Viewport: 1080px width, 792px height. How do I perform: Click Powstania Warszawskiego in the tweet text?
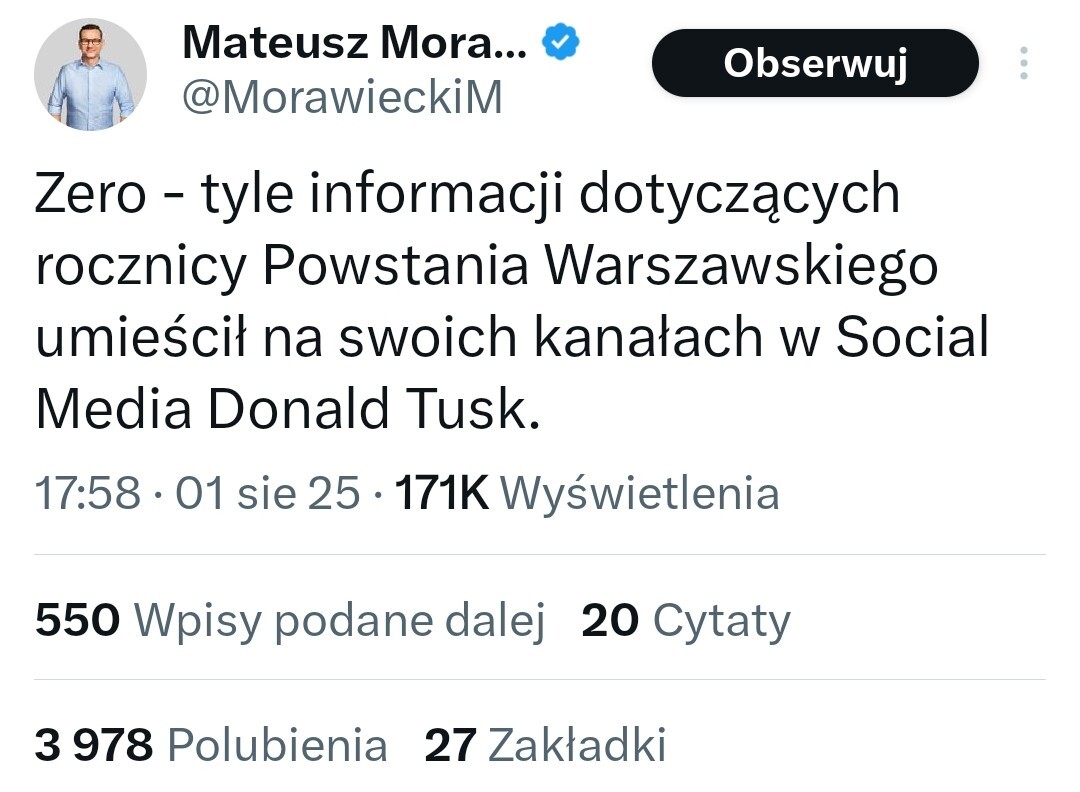pos(602,266)
